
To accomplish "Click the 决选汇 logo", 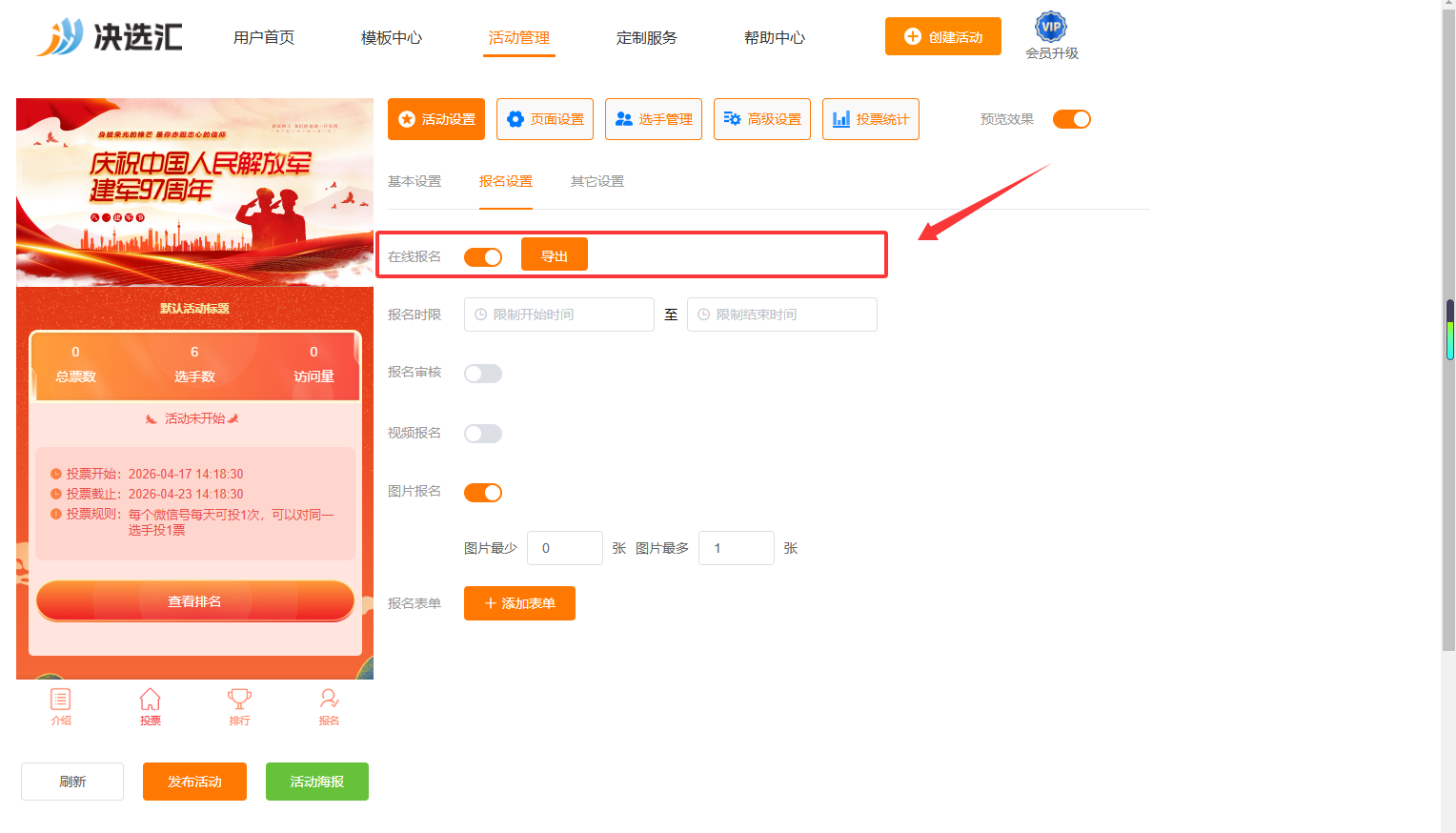I will [x=109, y=37].
